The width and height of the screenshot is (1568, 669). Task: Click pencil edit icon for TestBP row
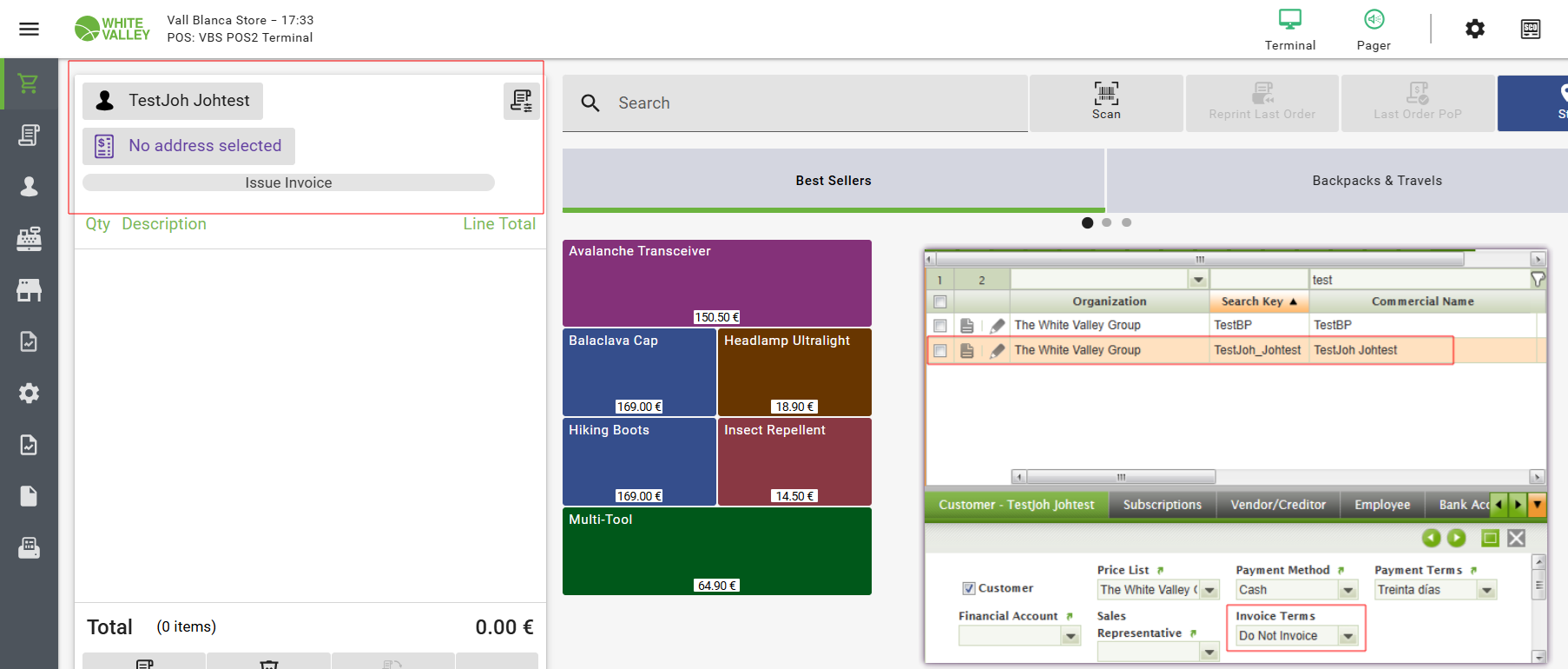[997, 325]
